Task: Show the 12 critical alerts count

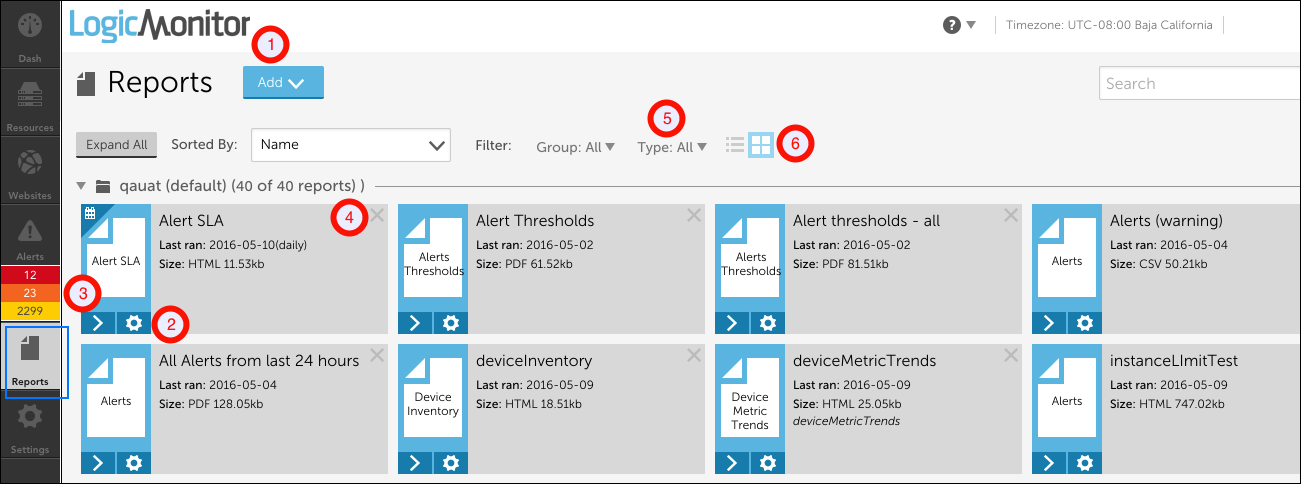Action: (30, 274)
